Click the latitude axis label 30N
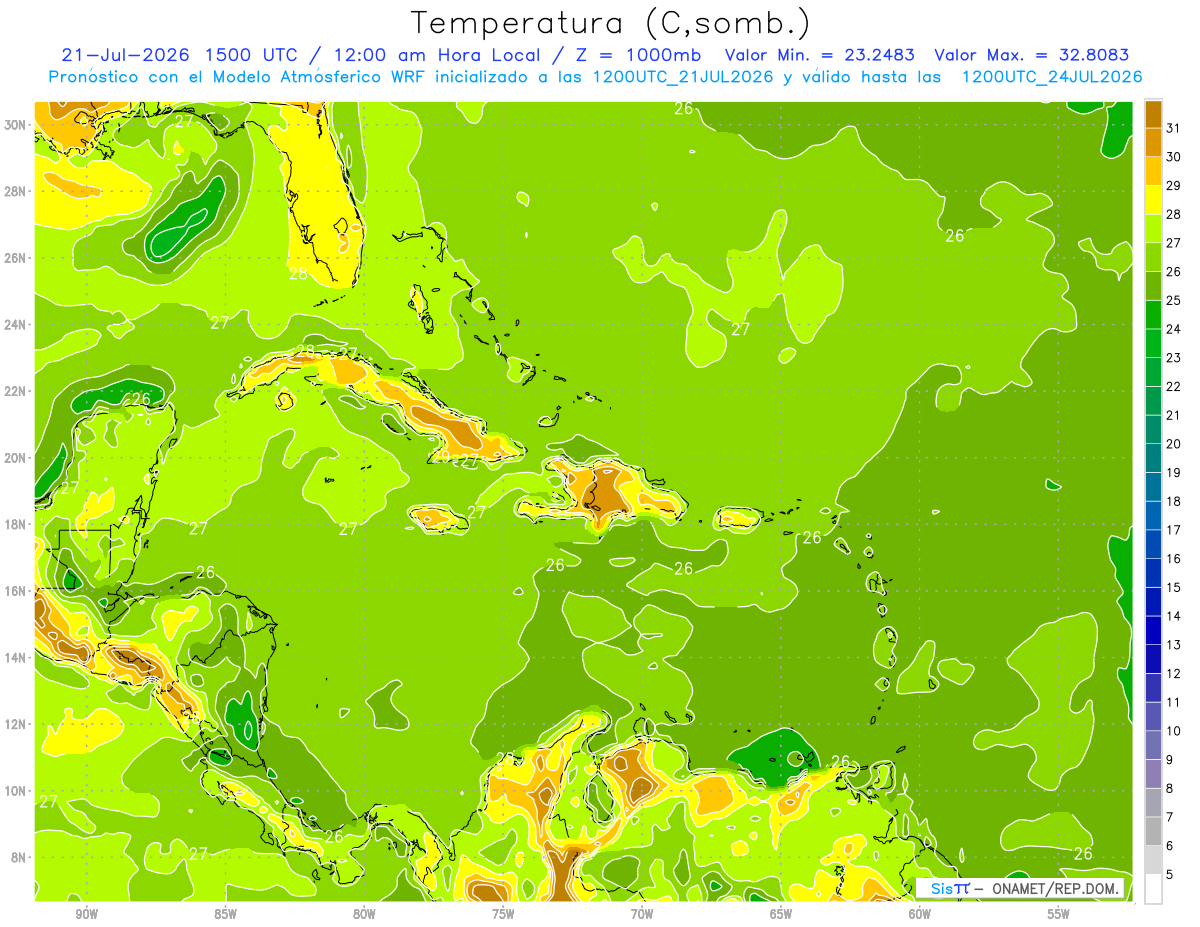This screenshot has height=927, width=1200. [15, 124]
